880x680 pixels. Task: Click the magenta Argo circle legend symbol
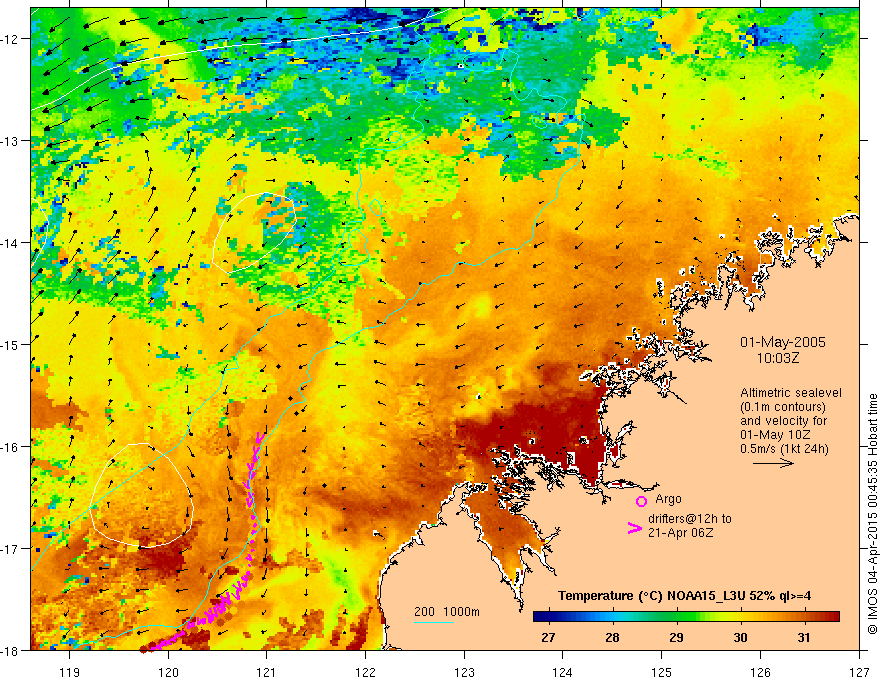[641, 501]
